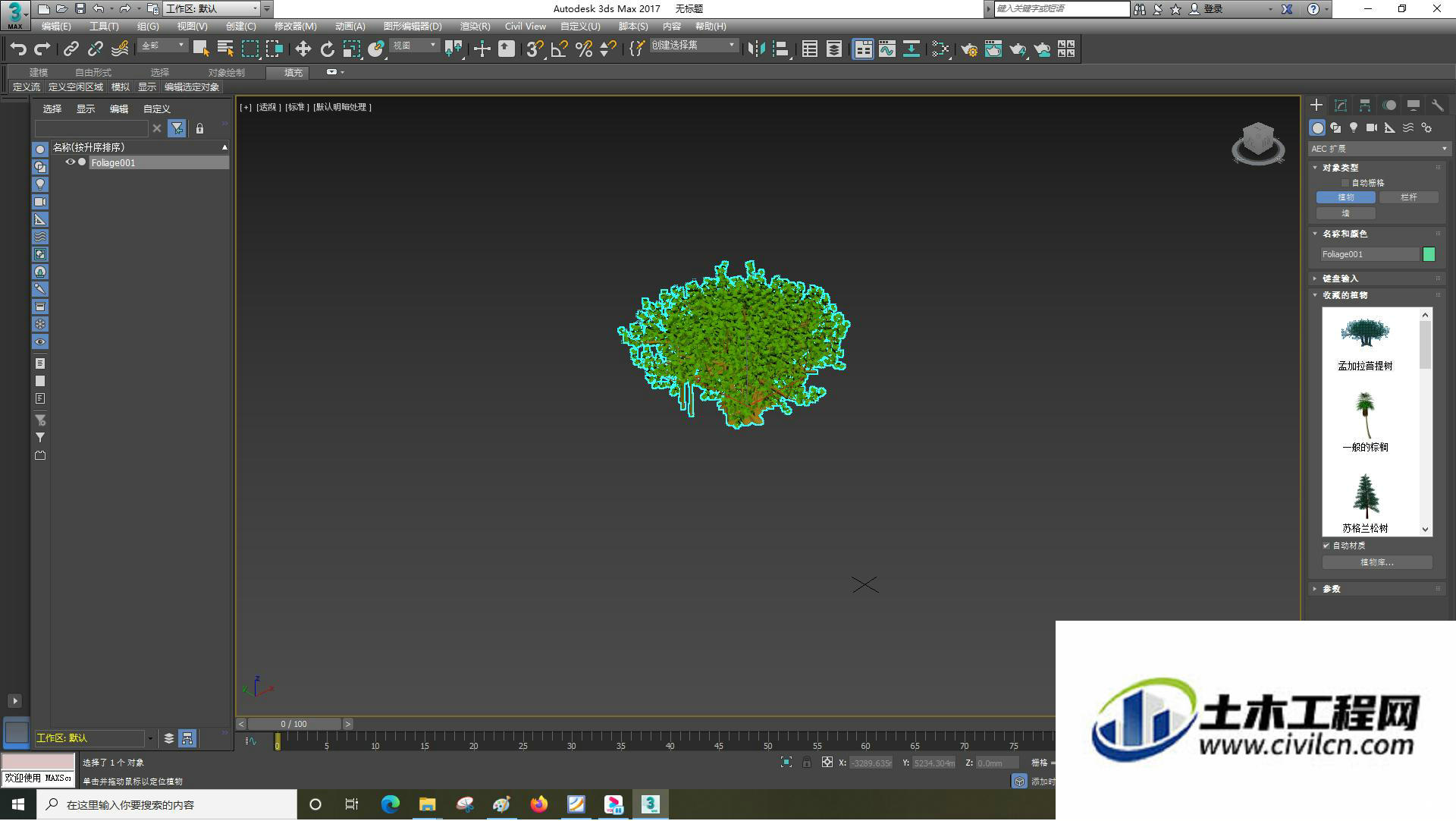The image size is (1456, 821).
Task: Click the Define Flows (定义流) ribbon button
Action: coord(27,87)
